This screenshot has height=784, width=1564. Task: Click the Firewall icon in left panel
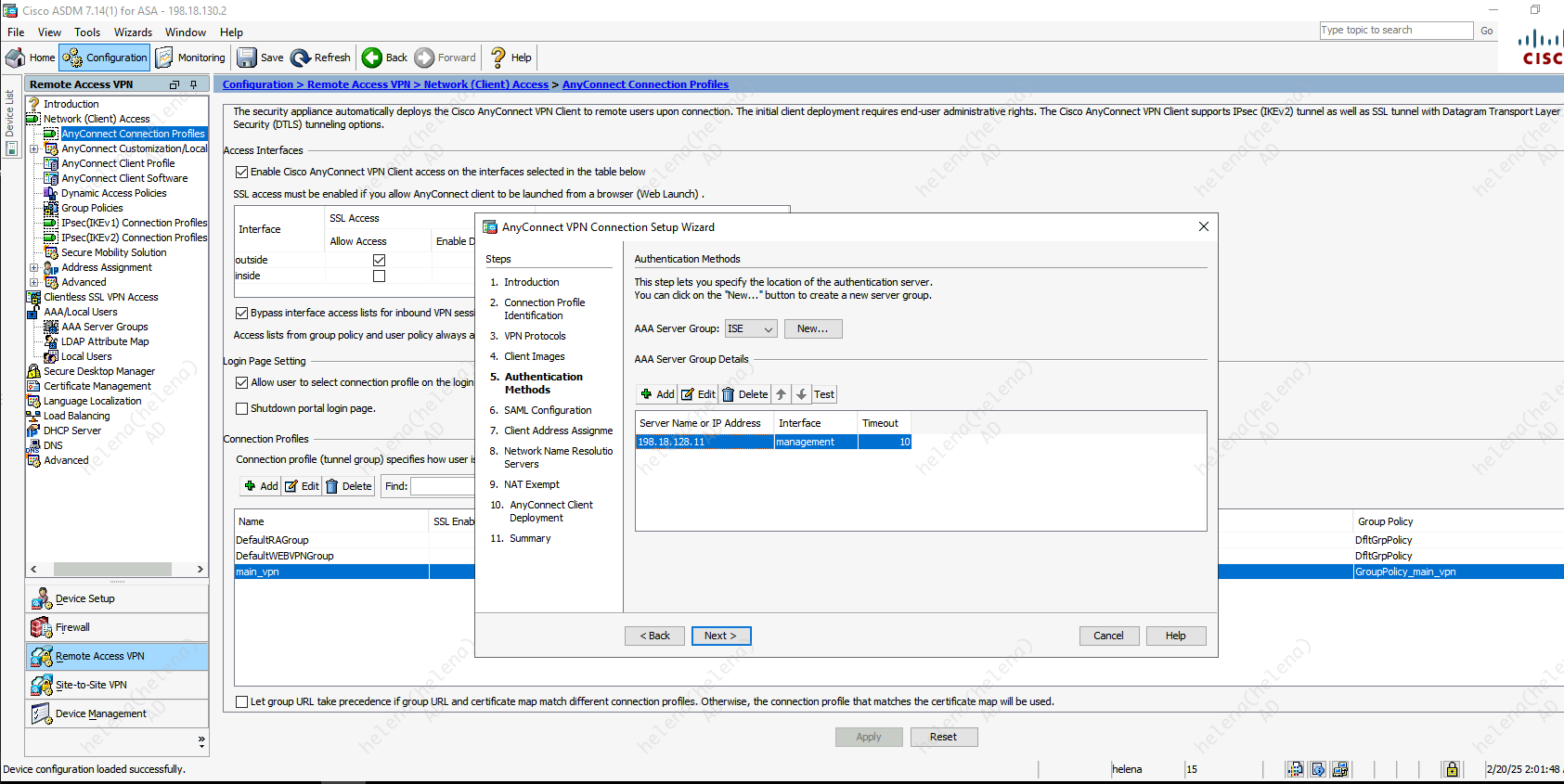[x=41, y=627]
